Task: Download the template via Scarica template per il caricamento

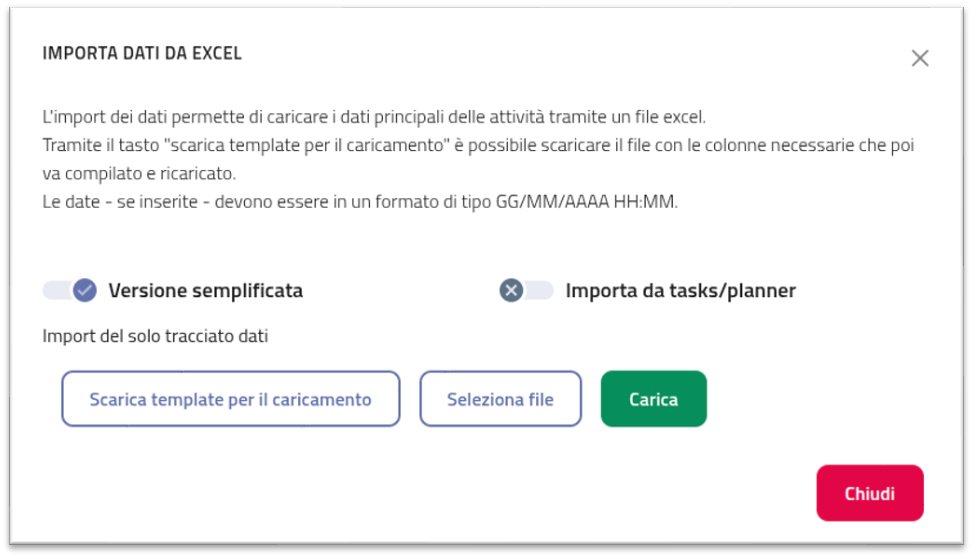Action: pos(231,399)
